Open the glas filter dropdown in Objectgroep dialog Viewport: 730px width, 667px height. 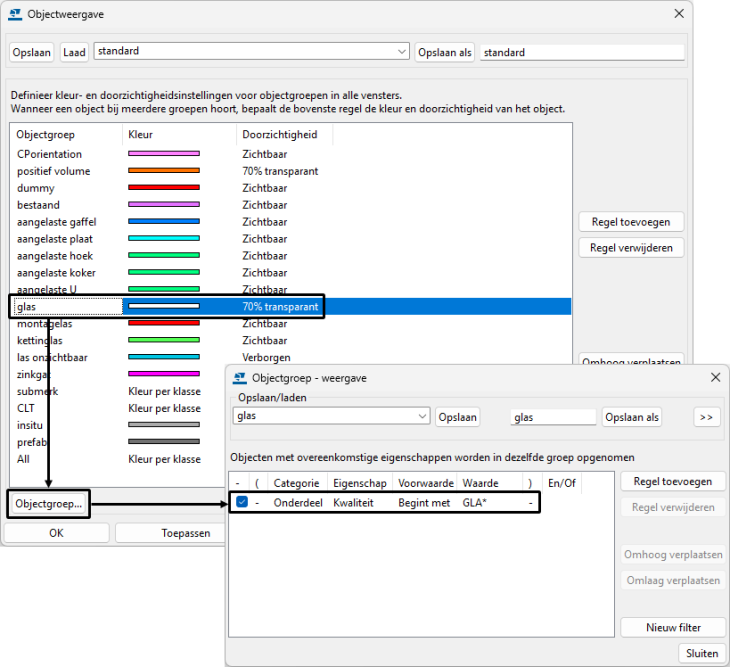pos(331,416)
